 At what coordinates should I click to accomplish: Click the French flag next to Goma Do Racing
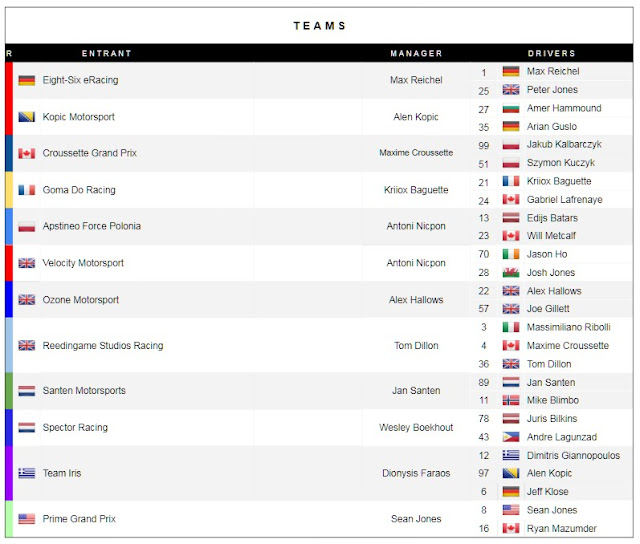coord(27,190)
